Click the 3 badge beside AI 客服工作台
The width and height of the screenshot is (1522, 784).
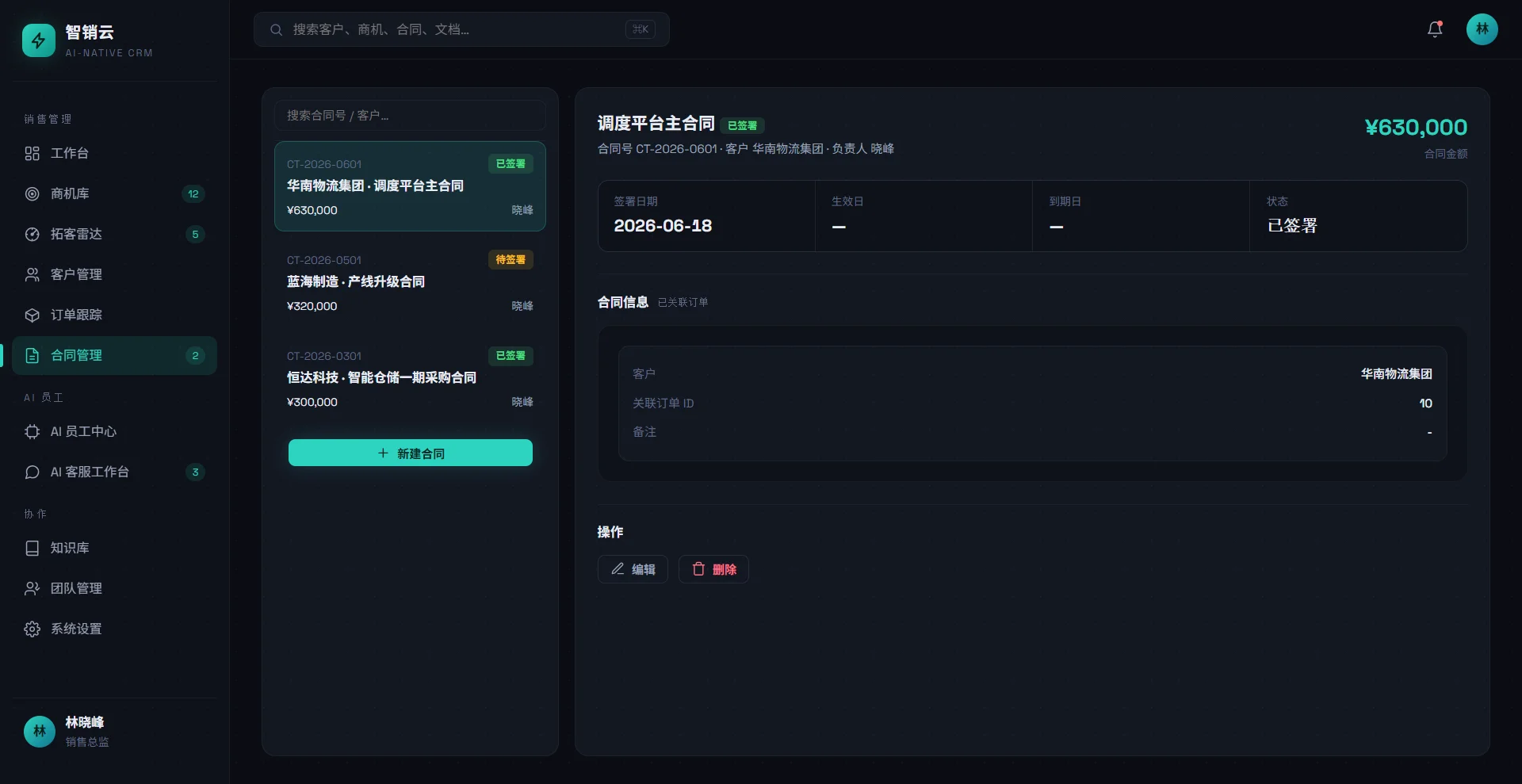(x=195, y=472)
